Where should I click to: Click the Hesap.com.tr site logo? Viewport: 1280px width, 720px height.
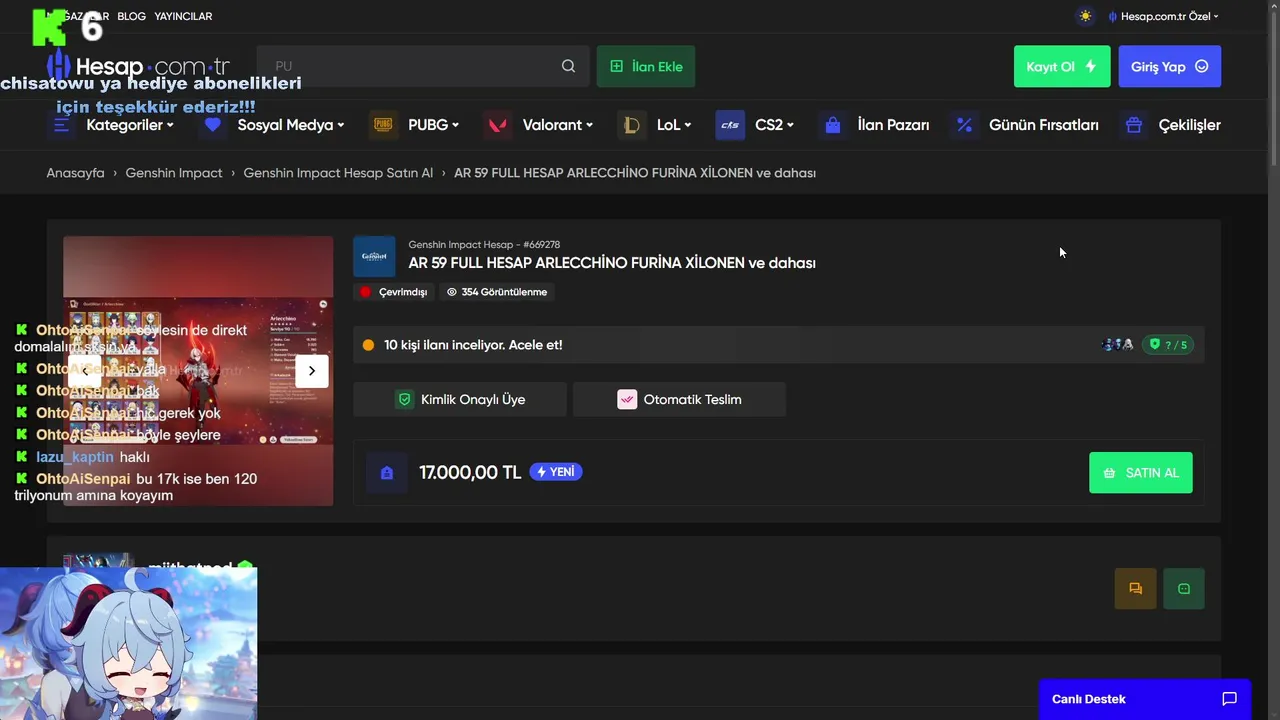(138, 67)
